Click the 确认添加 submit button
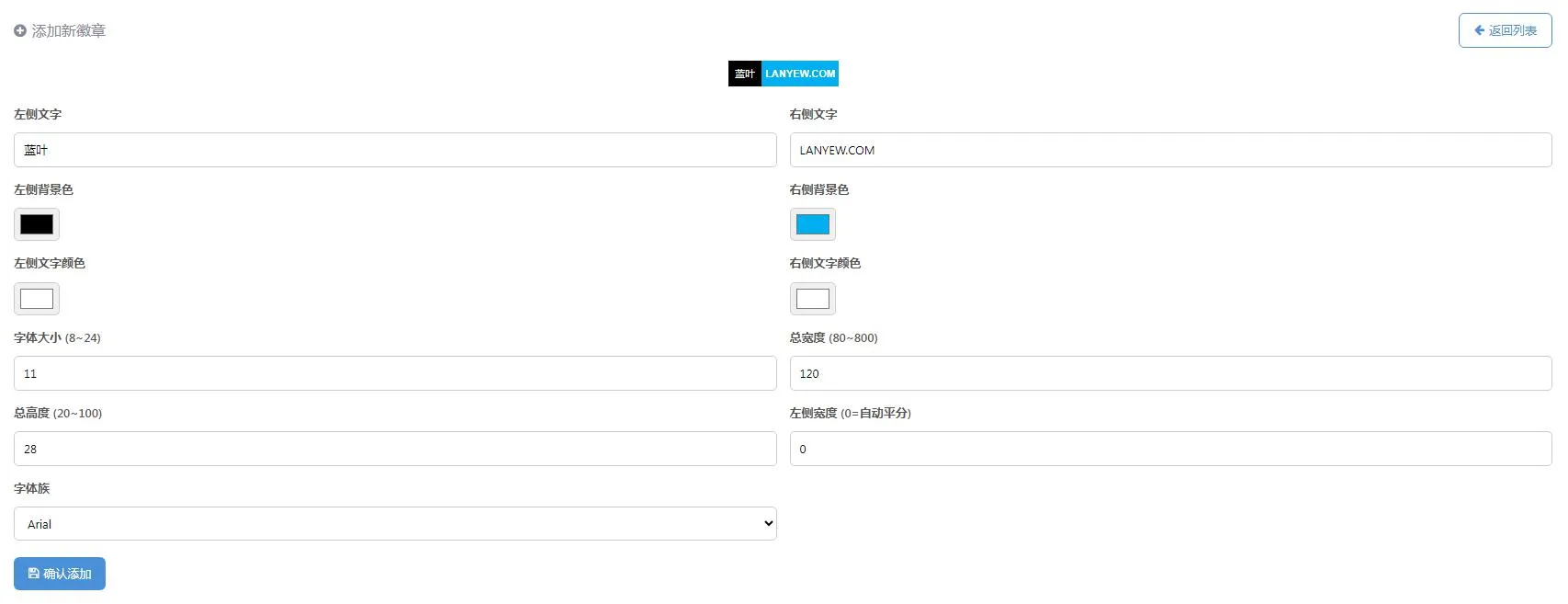Image resolution: width=1568 pixels, height=604 pixels. 60,574
